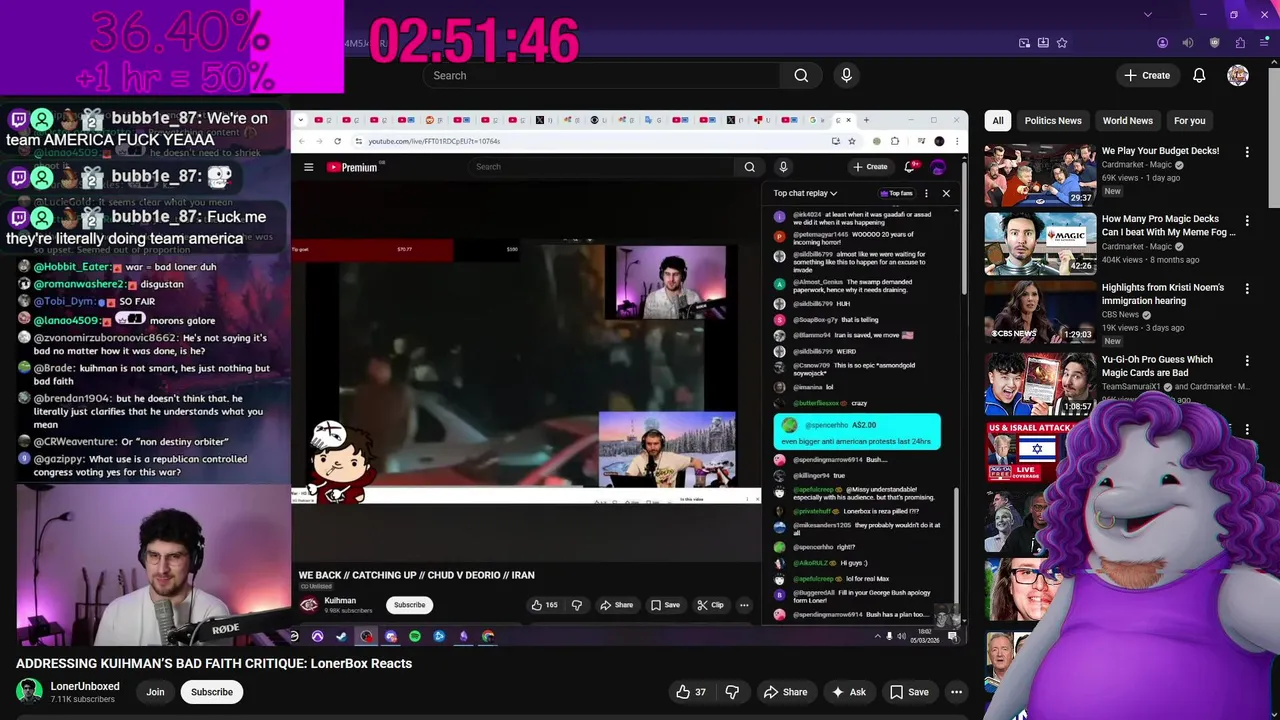Open the account avatar menu
This screenshot has height=720, width=1280.
1238,75
